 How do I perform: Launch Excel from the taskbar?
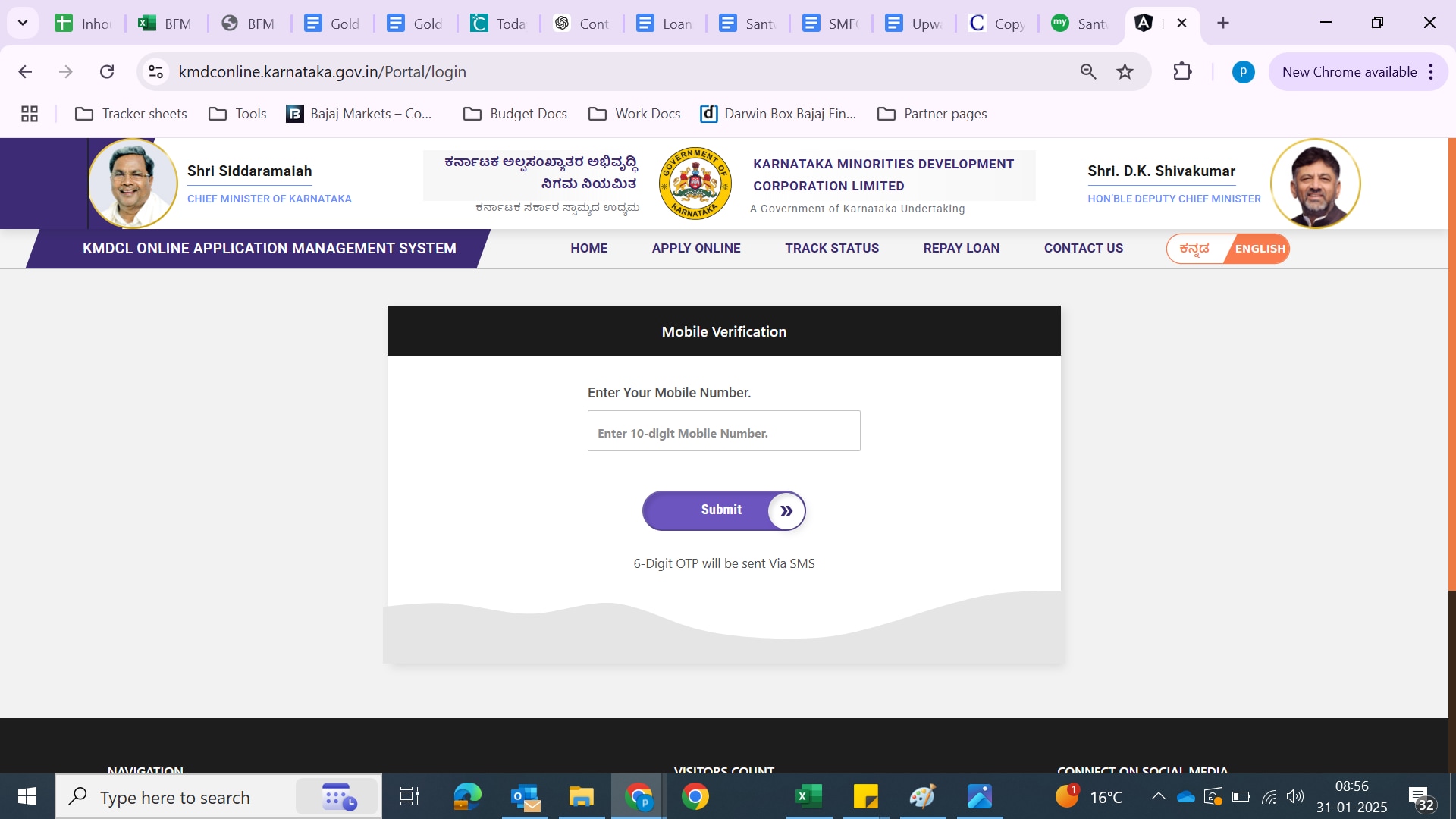[808, 797]
